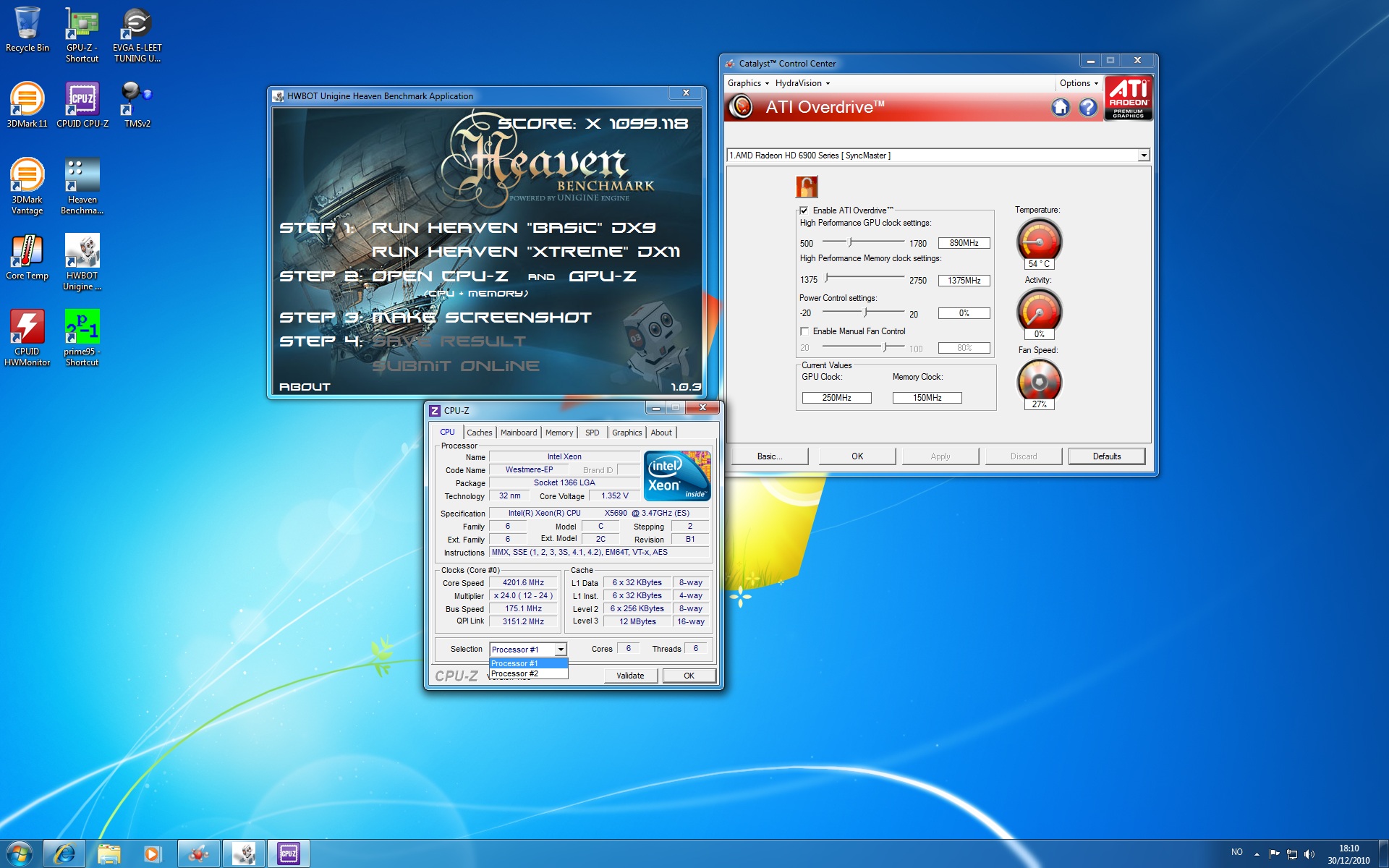1389x868 pixels.
Task: Click Run Heaven "Xtreme" DX11 link
Action: pyautogui.click(x=526, y=252)
